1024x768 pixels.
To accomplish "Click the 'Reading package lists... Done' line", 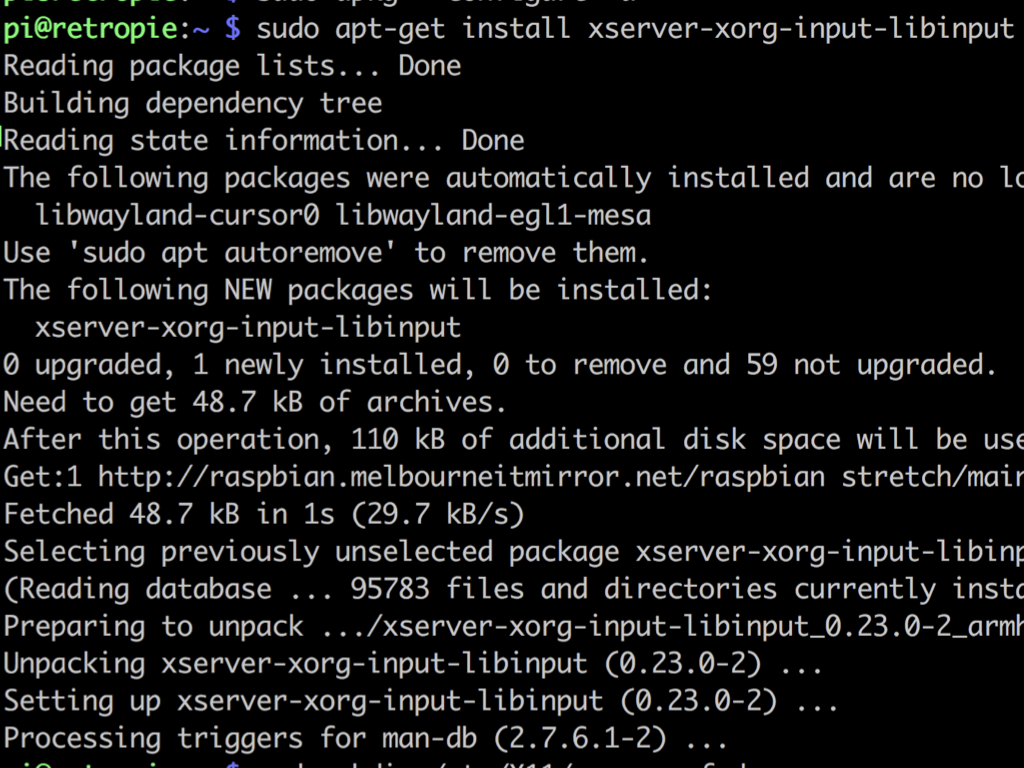I will pyautogui.click(x=232, y=67).
